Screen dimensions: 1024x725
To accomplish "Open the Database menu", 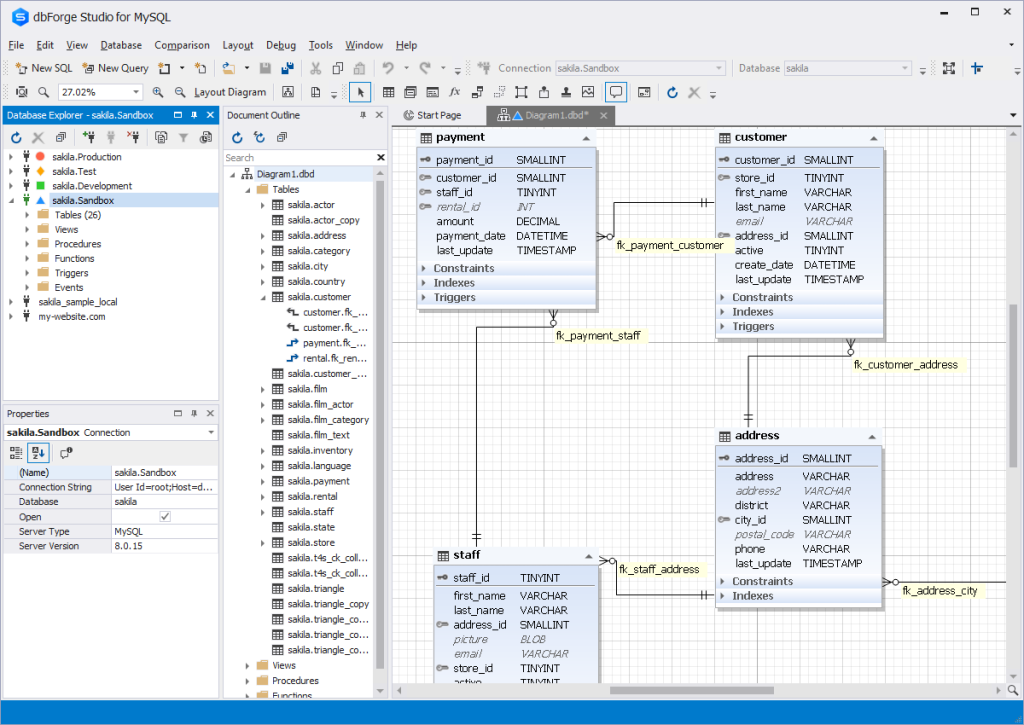I will 121,45.
